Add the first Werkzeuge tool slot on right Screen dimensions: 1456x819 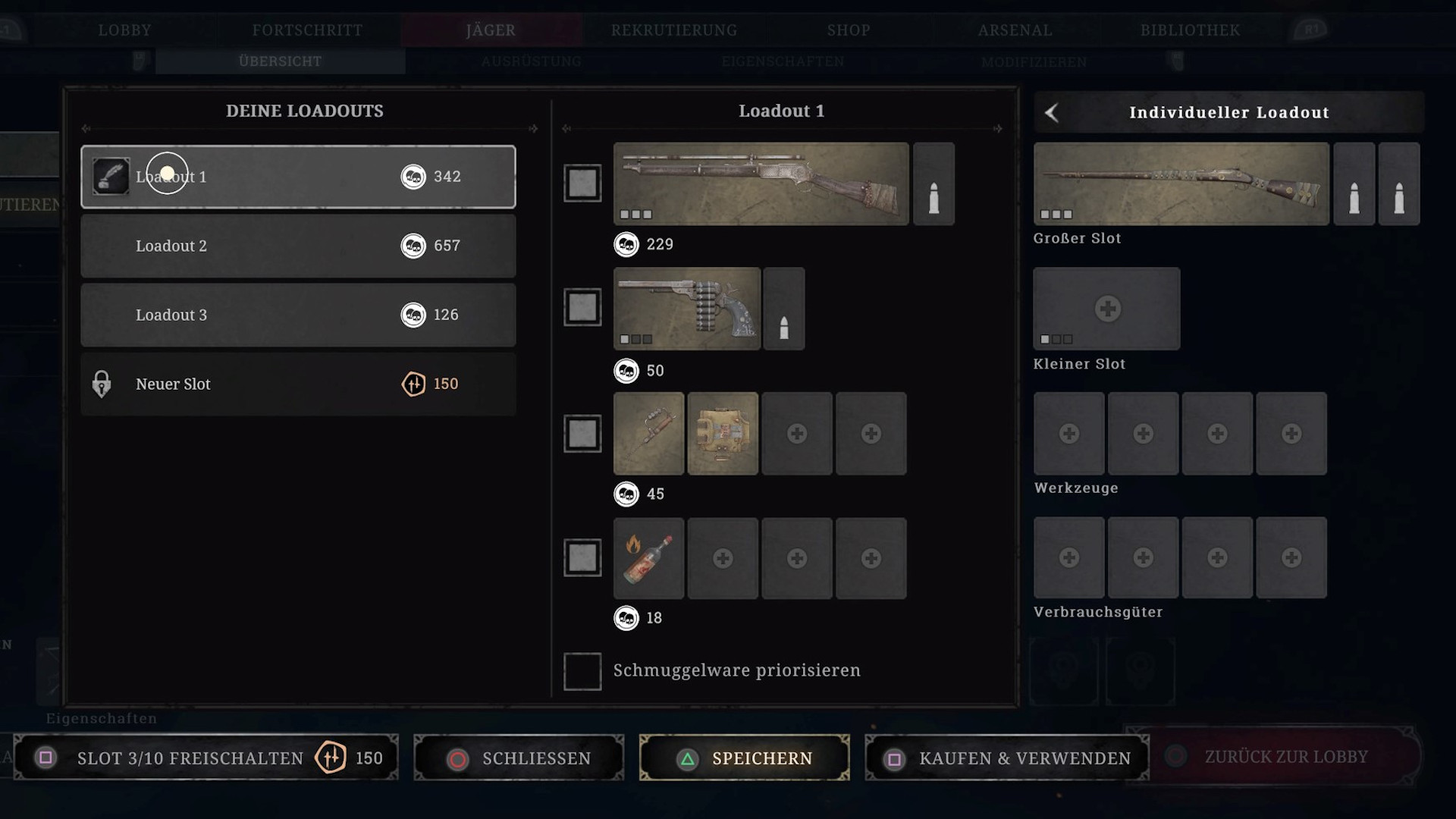1069,434
